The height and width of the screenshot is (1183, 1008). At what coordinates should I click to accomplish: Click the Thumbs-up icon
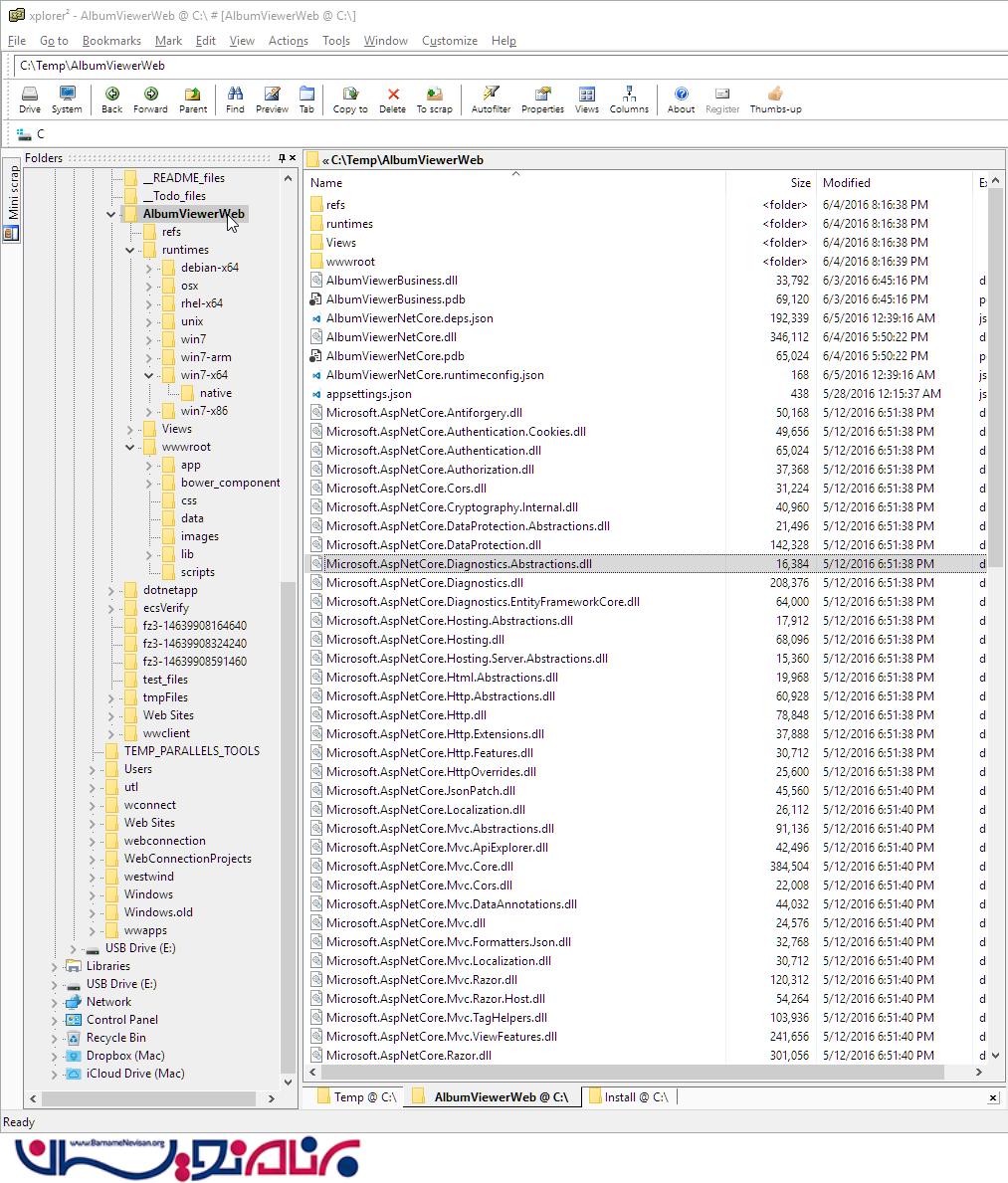coord(775,99)
